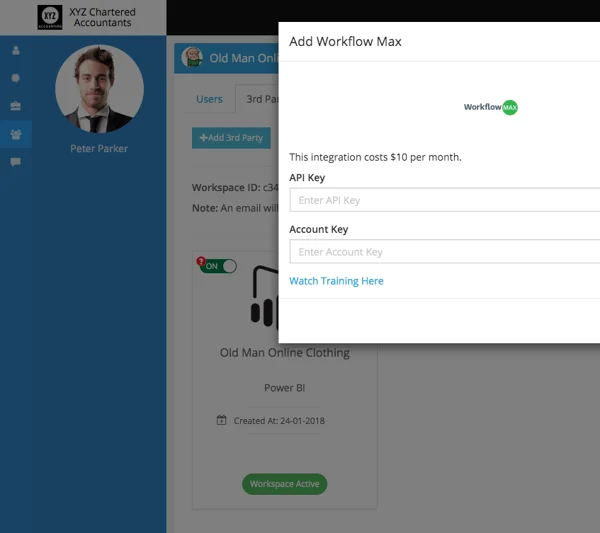The width and height of the screenshot is (600, 533).
Task: Click the Old Man Online Clothing card title
Action: point(285,352)
